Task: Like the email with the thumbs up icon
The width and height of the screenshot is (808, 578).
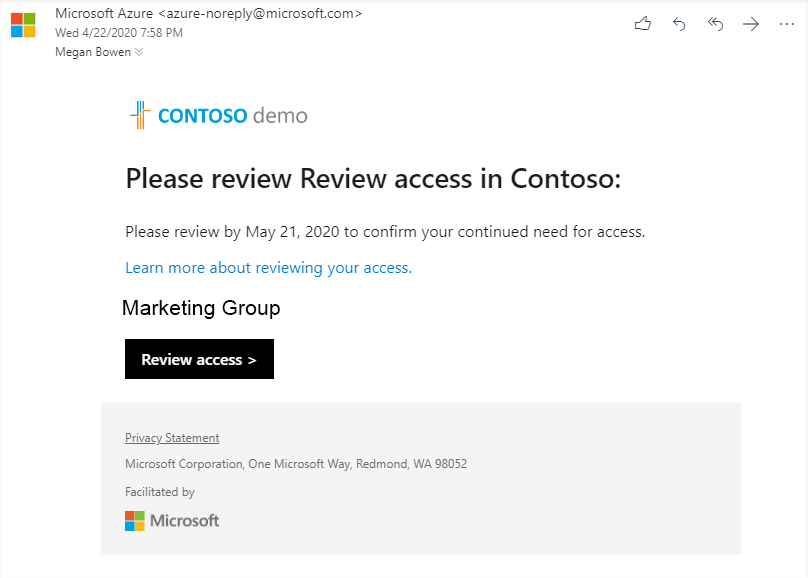Action: [643, 23]
